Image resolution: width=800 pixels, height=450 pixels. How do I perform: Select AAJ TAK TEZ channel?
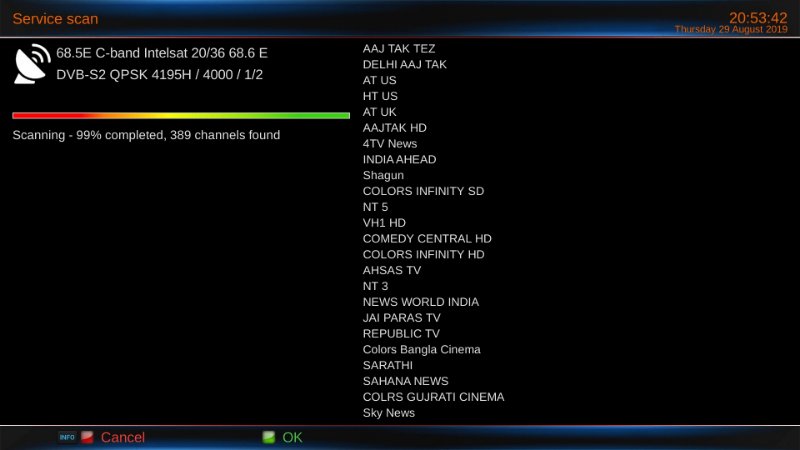(399, 48)
